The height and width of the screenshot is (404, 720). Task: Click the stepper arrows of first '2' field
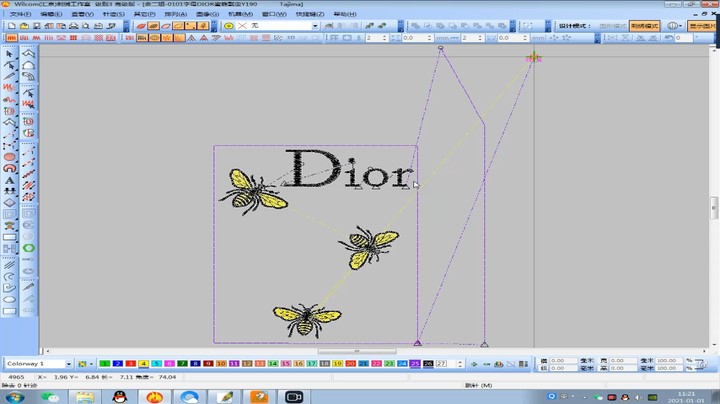384,38
